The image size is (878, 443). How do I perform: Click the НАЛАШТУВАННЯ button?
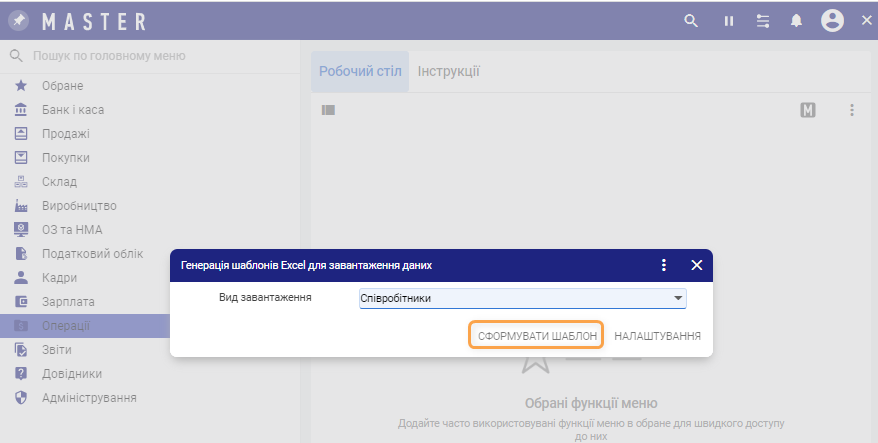(x=657, y=336)
